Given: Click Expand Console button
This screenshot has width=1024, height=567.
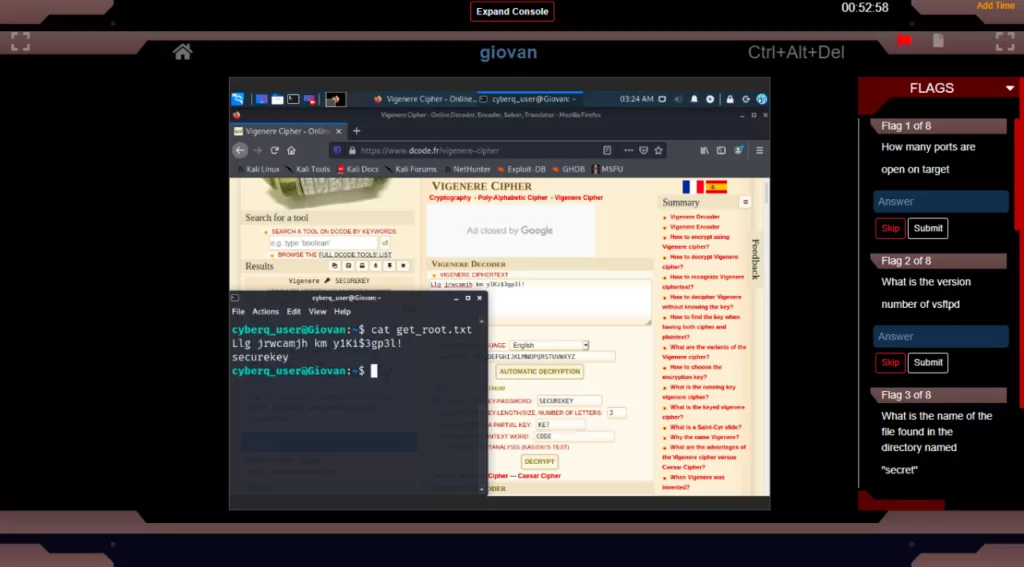Looking at the screenshot, I should click(x=512, y=11).
